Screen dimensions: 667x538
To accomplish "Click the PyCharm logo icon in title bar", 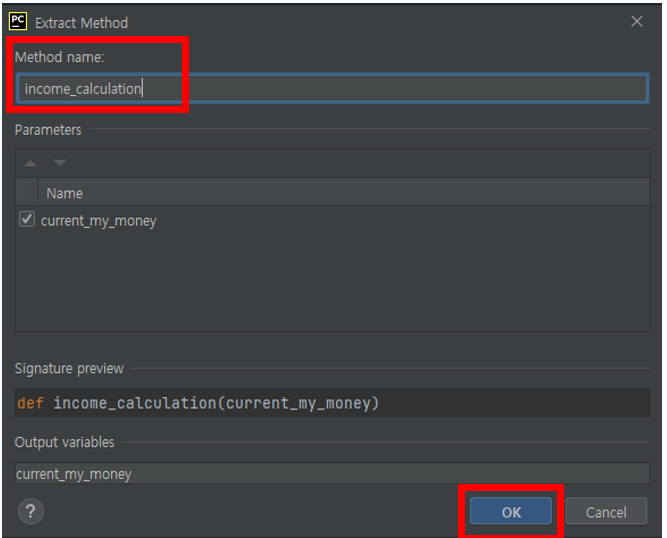I will pyautogui.click(x=18, y=22).
